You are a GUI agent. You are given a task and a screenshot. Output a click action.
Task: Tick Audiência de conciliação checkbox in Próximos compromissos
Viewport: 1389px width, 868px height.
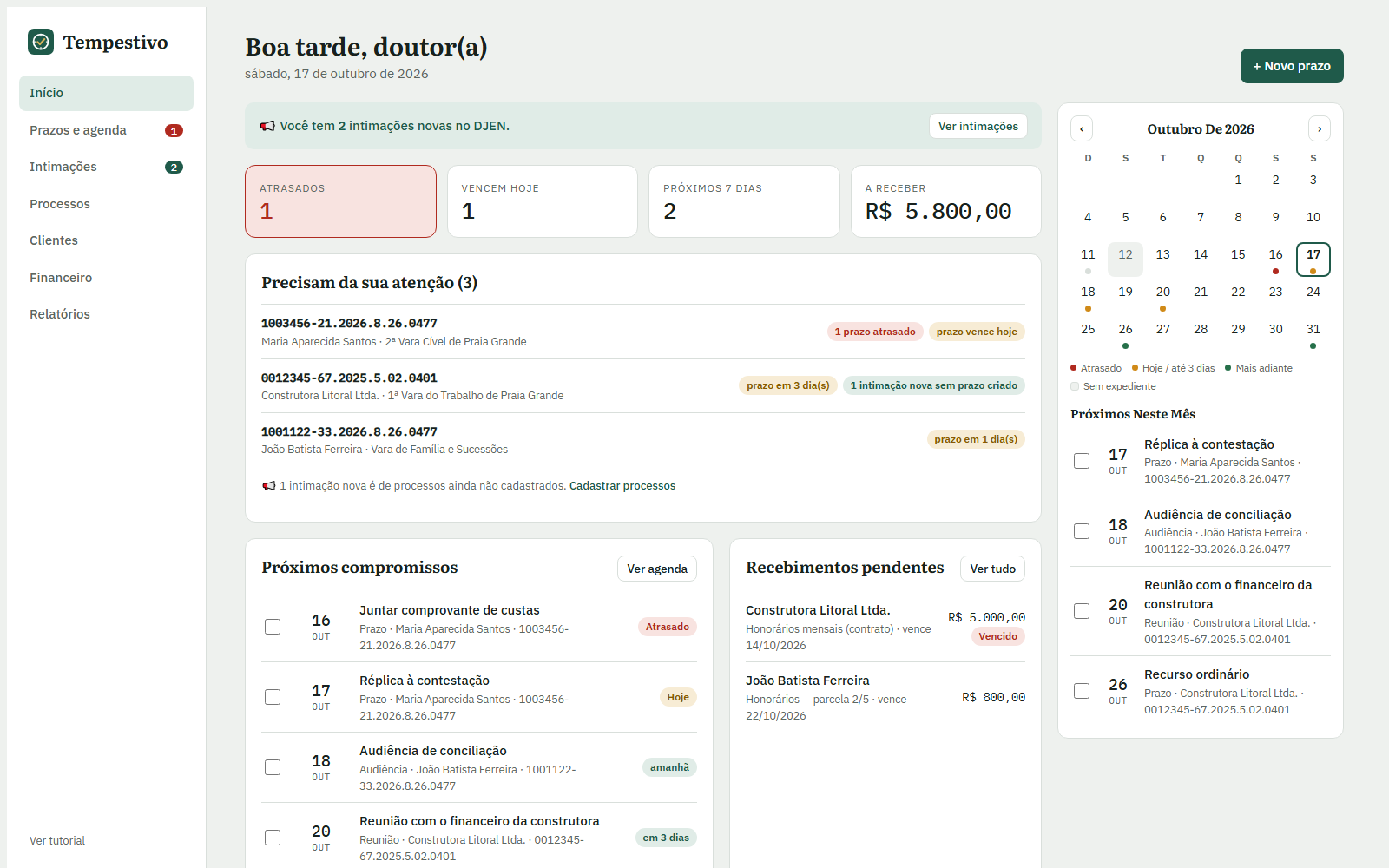[x=273, y=767]
